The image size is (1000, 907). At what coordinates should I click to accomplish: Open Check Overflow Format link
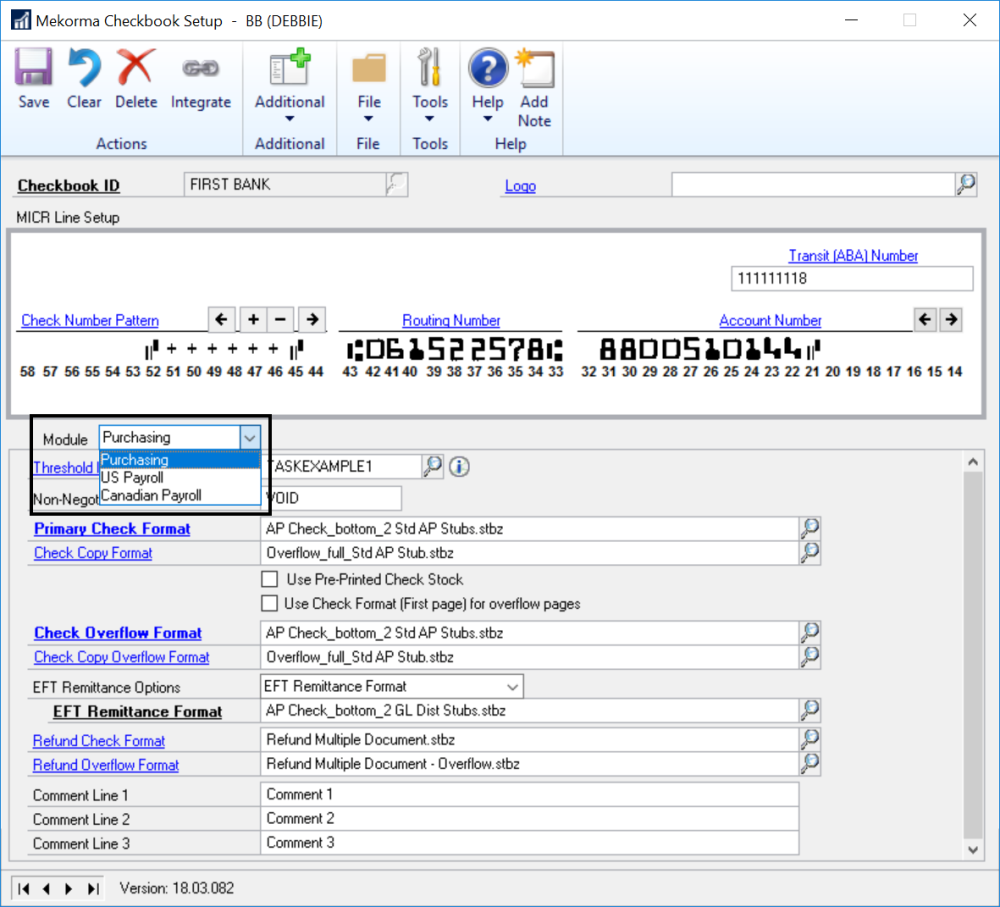[x=118, y=633]
